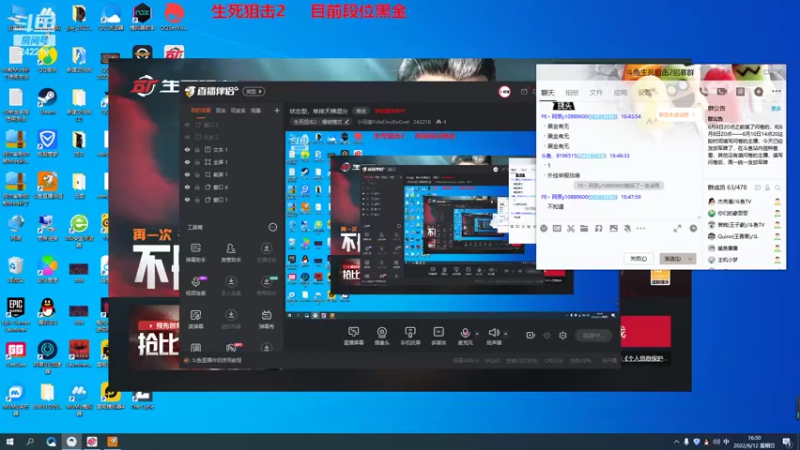Image resolution: width=800 pixels, height=450 pixels.
Task: Toggle visibility of 全屏 1 source
Action: [187, 162]
